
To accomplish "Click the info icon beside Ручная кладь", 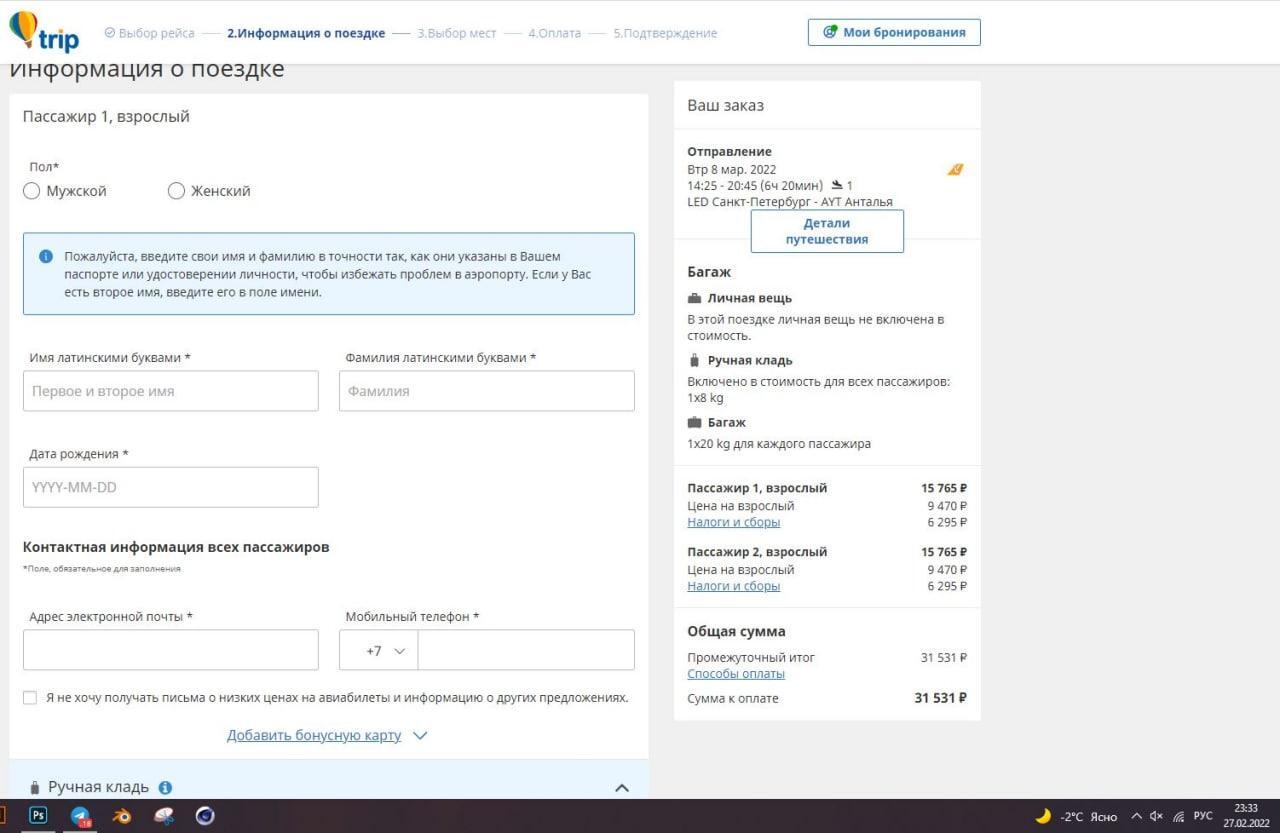I will tap(165, 788).
